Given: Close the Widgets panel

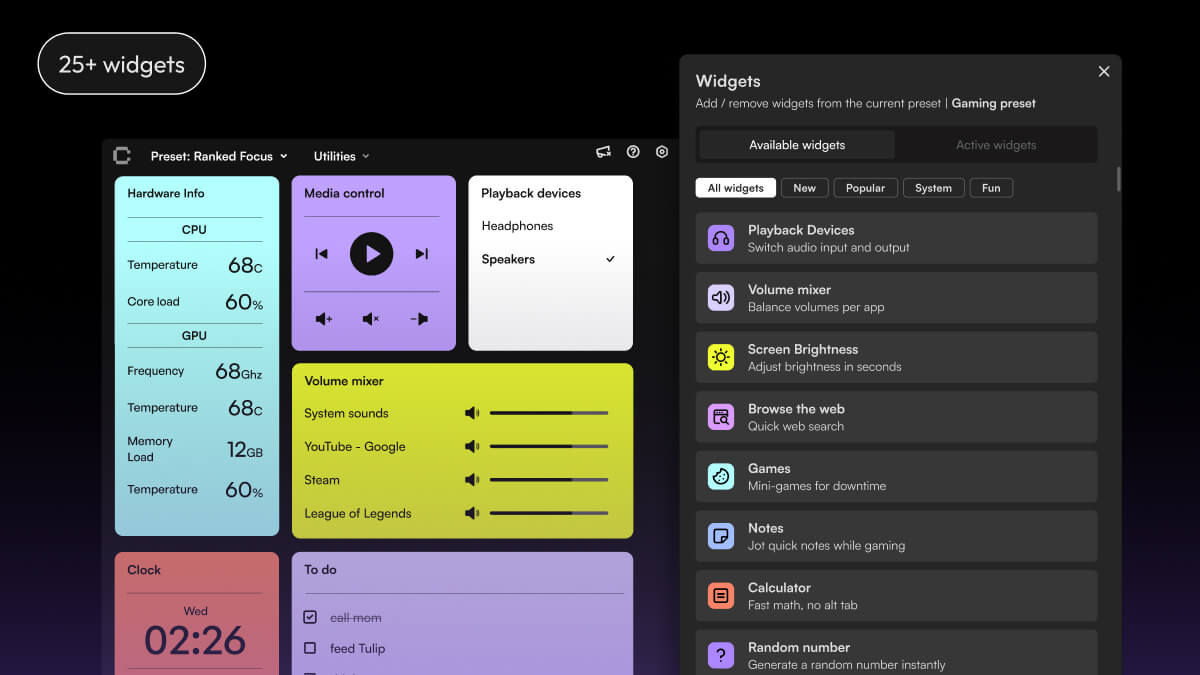Looking at the screenshot, I should coord(1104,71).
